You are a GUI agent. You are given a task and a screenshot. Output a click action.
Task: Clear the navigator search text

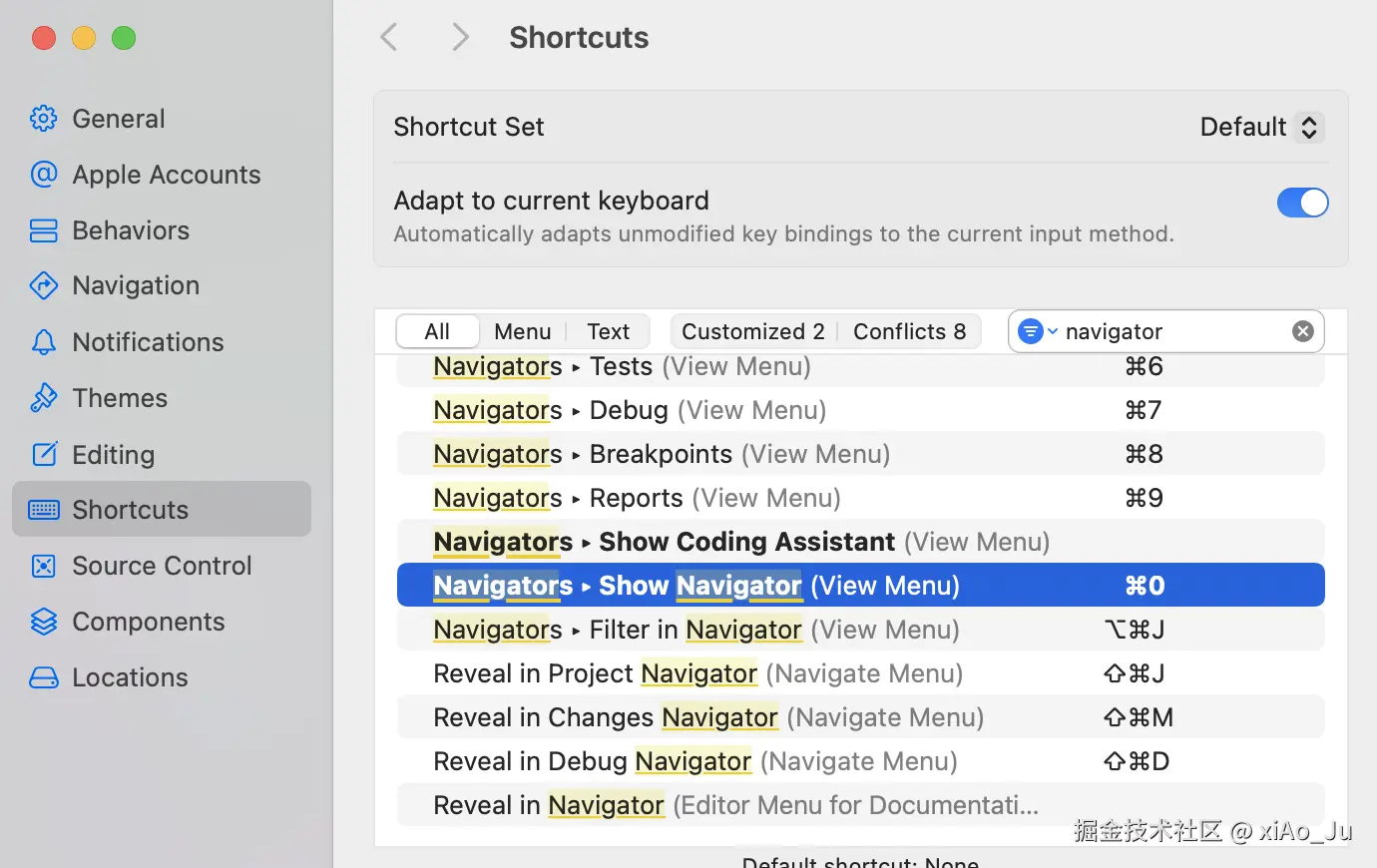tap(1303, 331)
